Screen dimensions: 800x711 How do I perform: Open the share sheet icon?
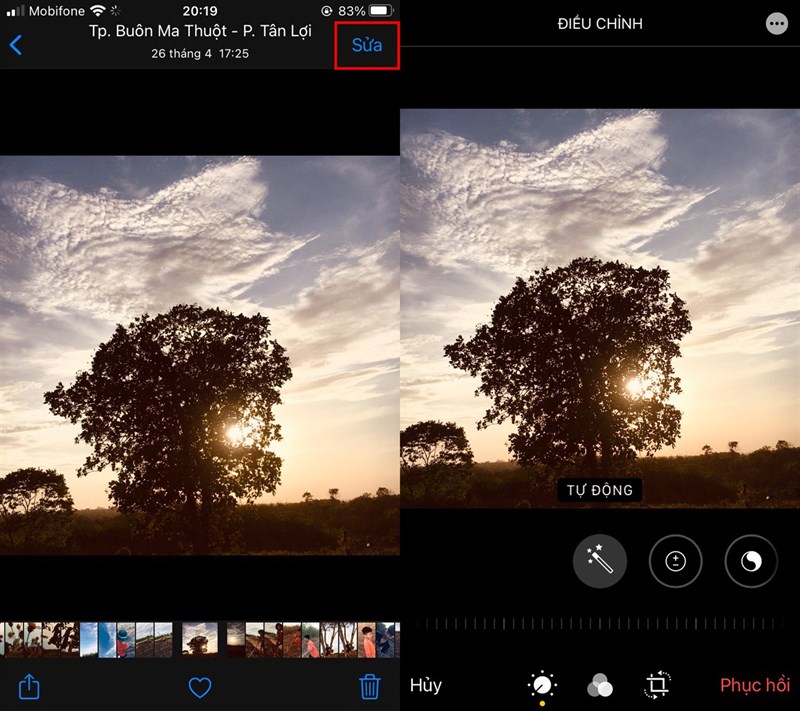(x=29, y=687)
